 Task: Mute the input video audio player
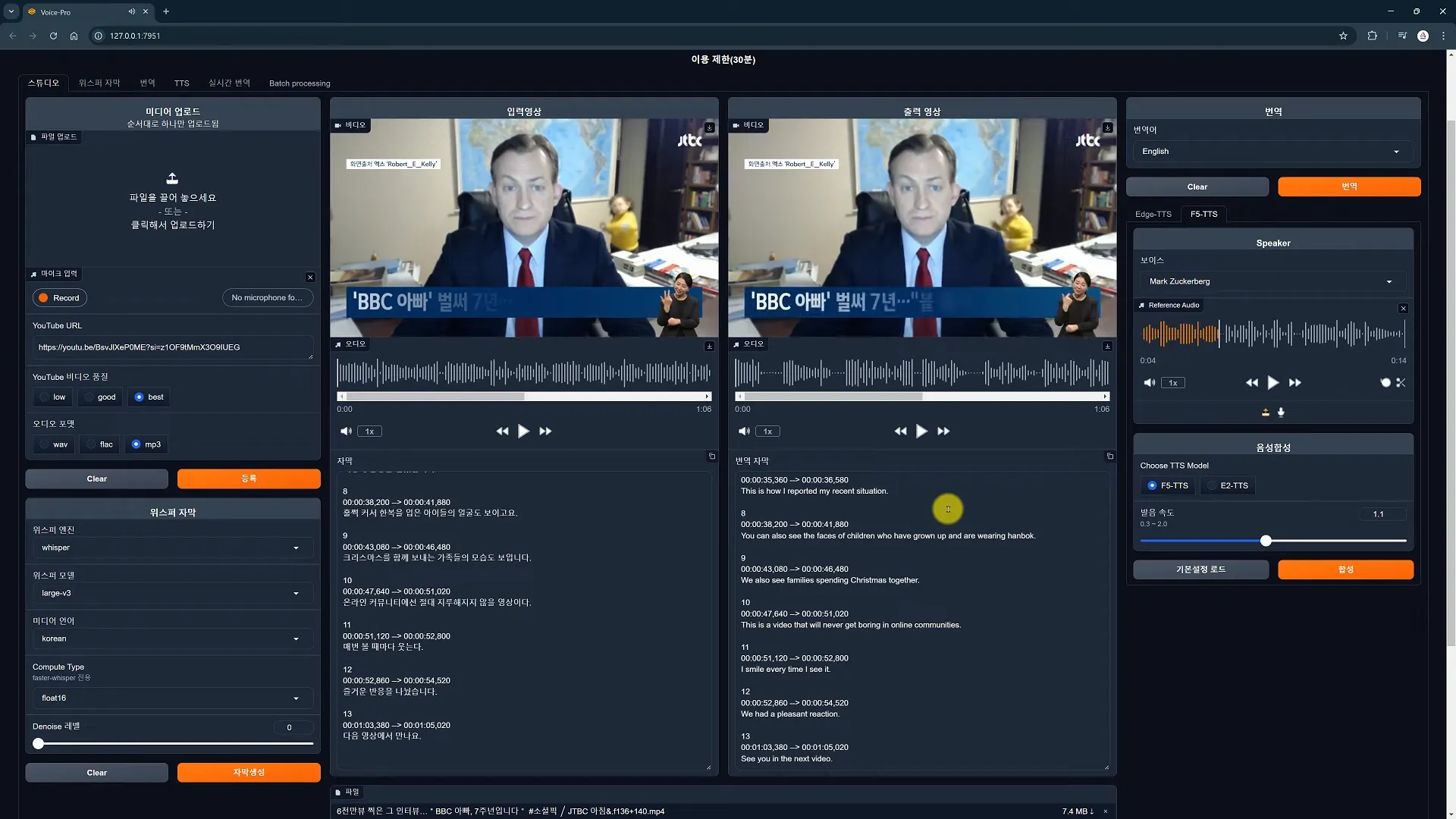point(347,431)
